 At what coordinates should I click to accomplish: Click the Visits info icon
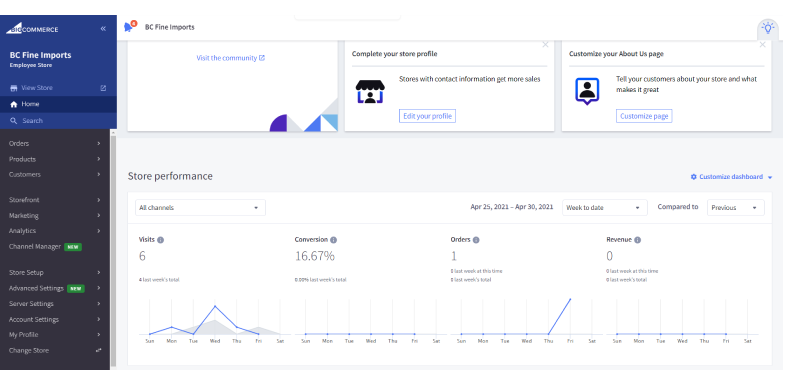point(161,240)
